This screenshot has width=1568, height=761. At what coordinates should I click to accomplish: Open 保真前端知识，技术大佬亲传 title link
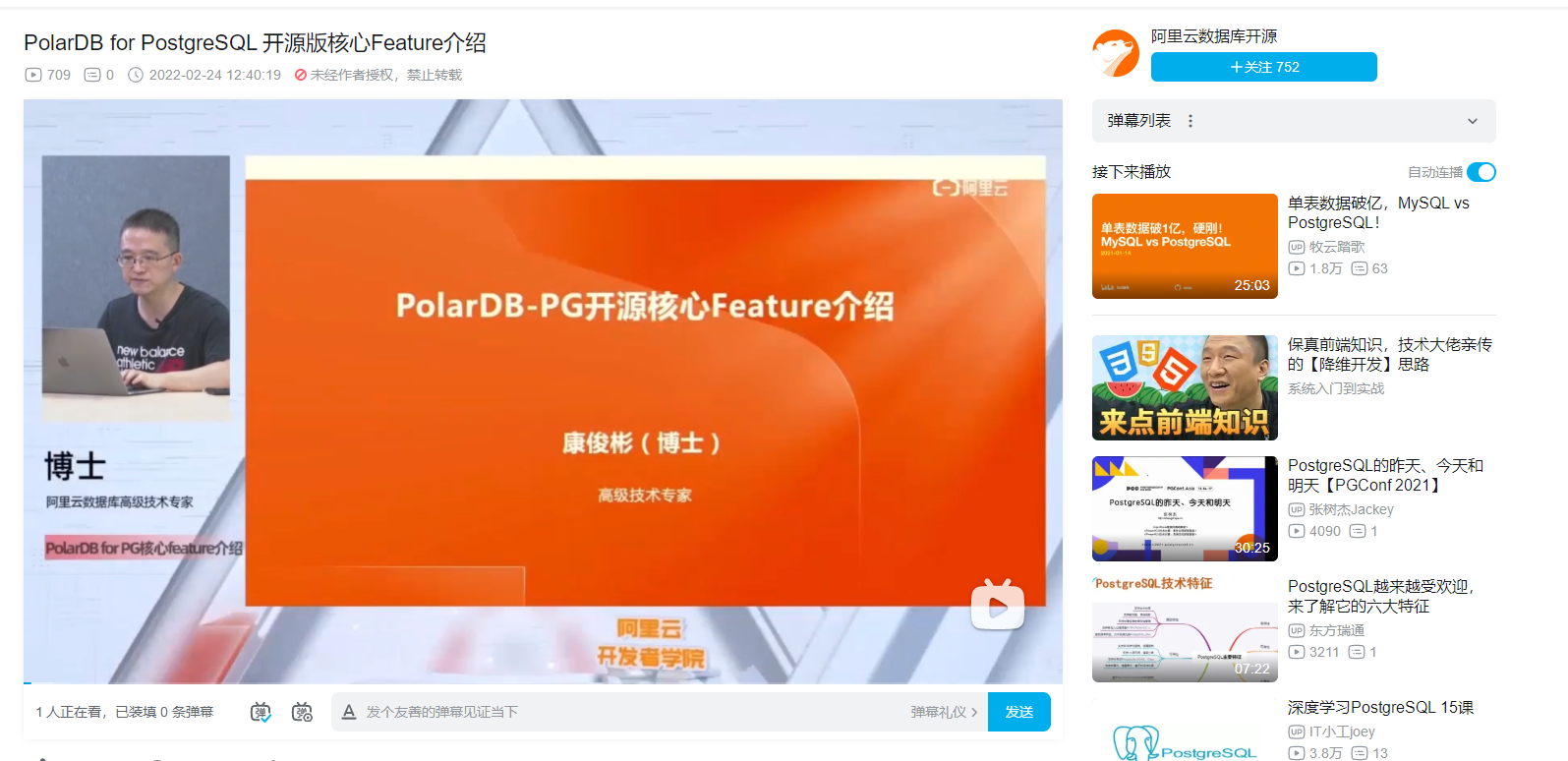pyautogui.click(x=1390, y=354)
